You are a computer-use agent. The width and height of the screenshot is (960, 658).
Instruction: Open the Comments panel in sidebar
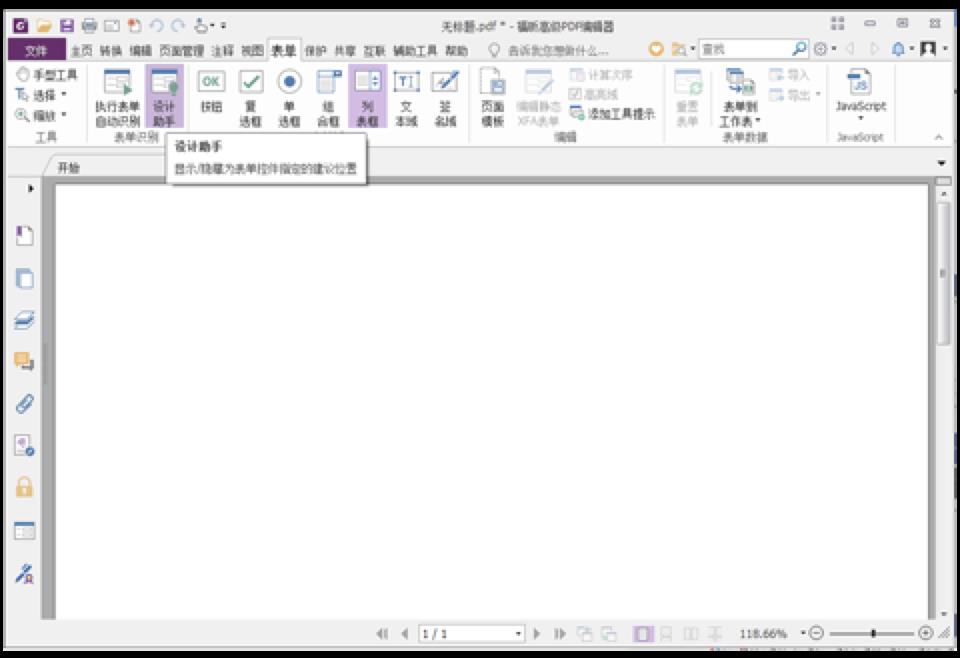[24, 361]
